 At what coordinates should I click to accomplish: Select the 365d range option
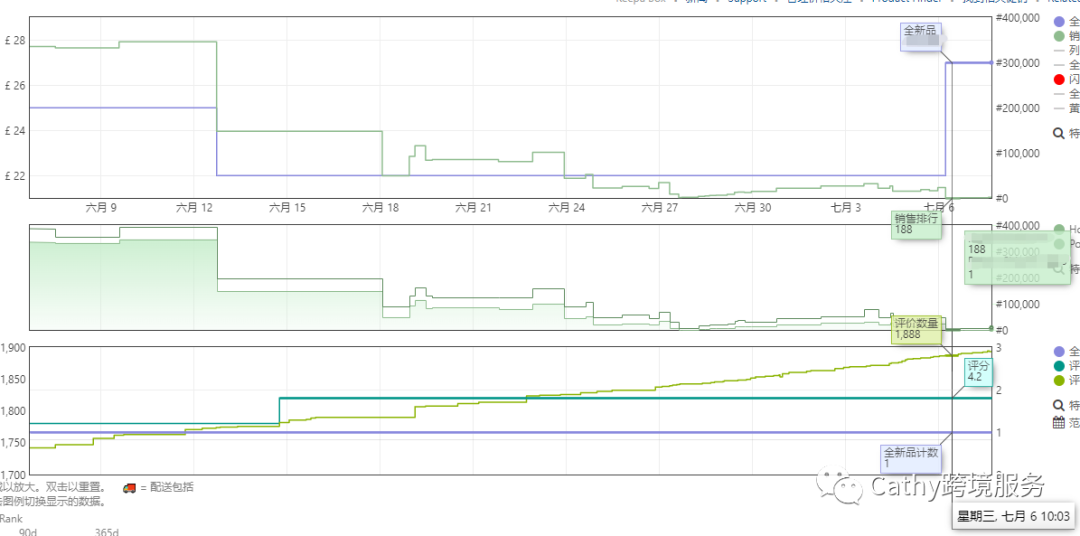pos(107,532)
